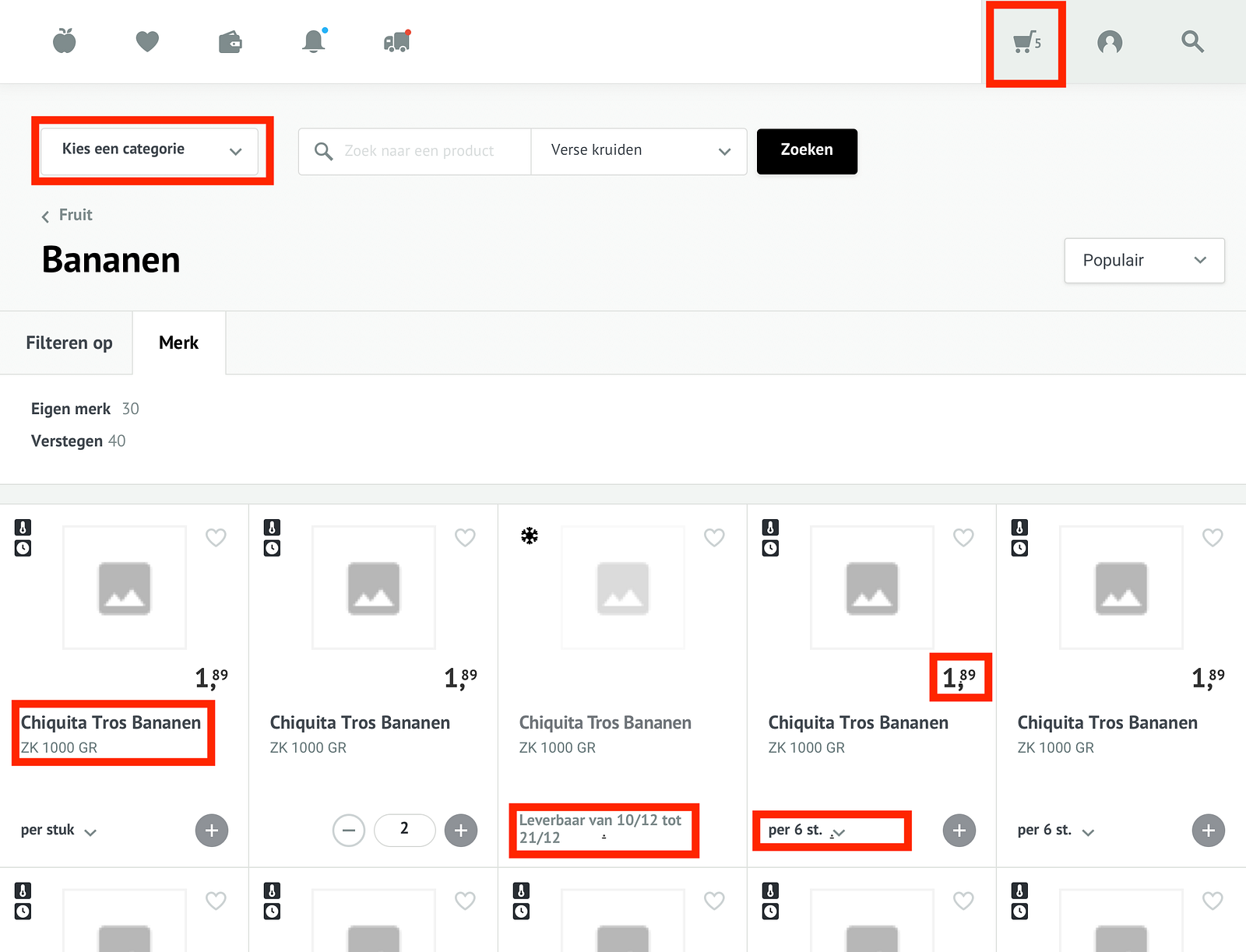
Task: Open the delivery truck icon
Action: [x=397, y=41]
